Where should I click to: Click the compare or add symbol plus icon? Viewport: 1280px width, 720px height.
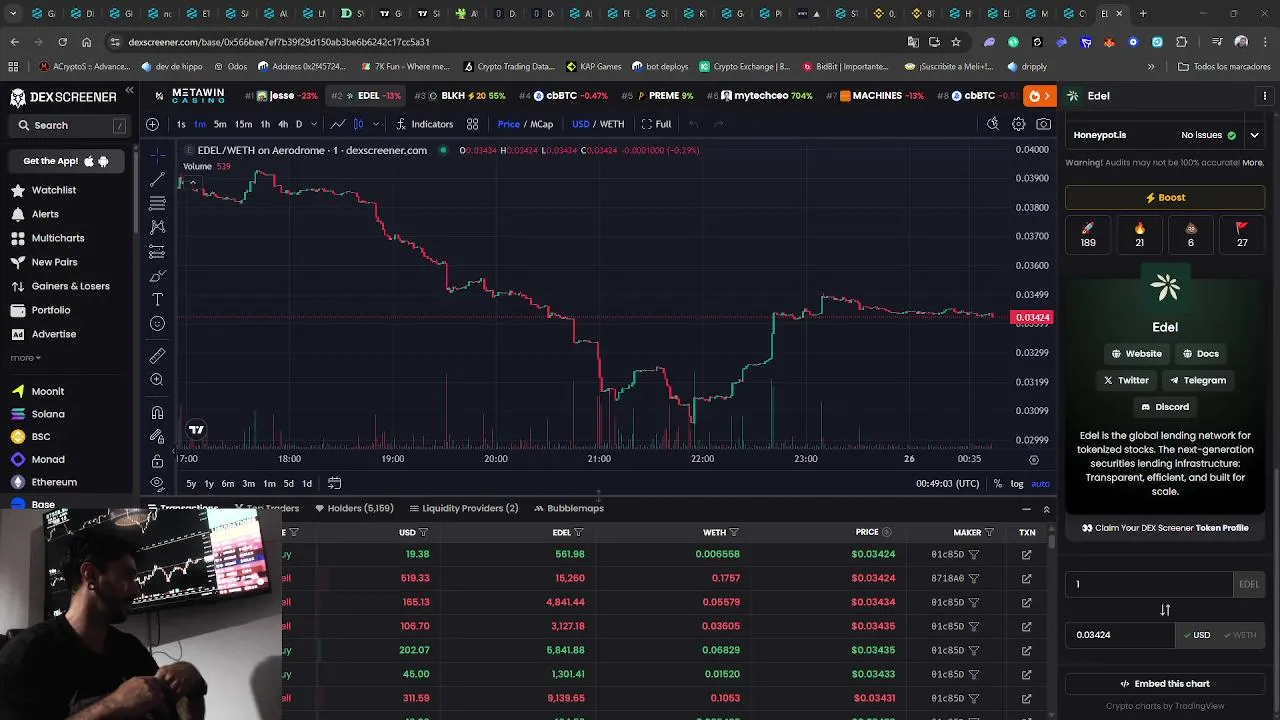[x=152, y=124]
